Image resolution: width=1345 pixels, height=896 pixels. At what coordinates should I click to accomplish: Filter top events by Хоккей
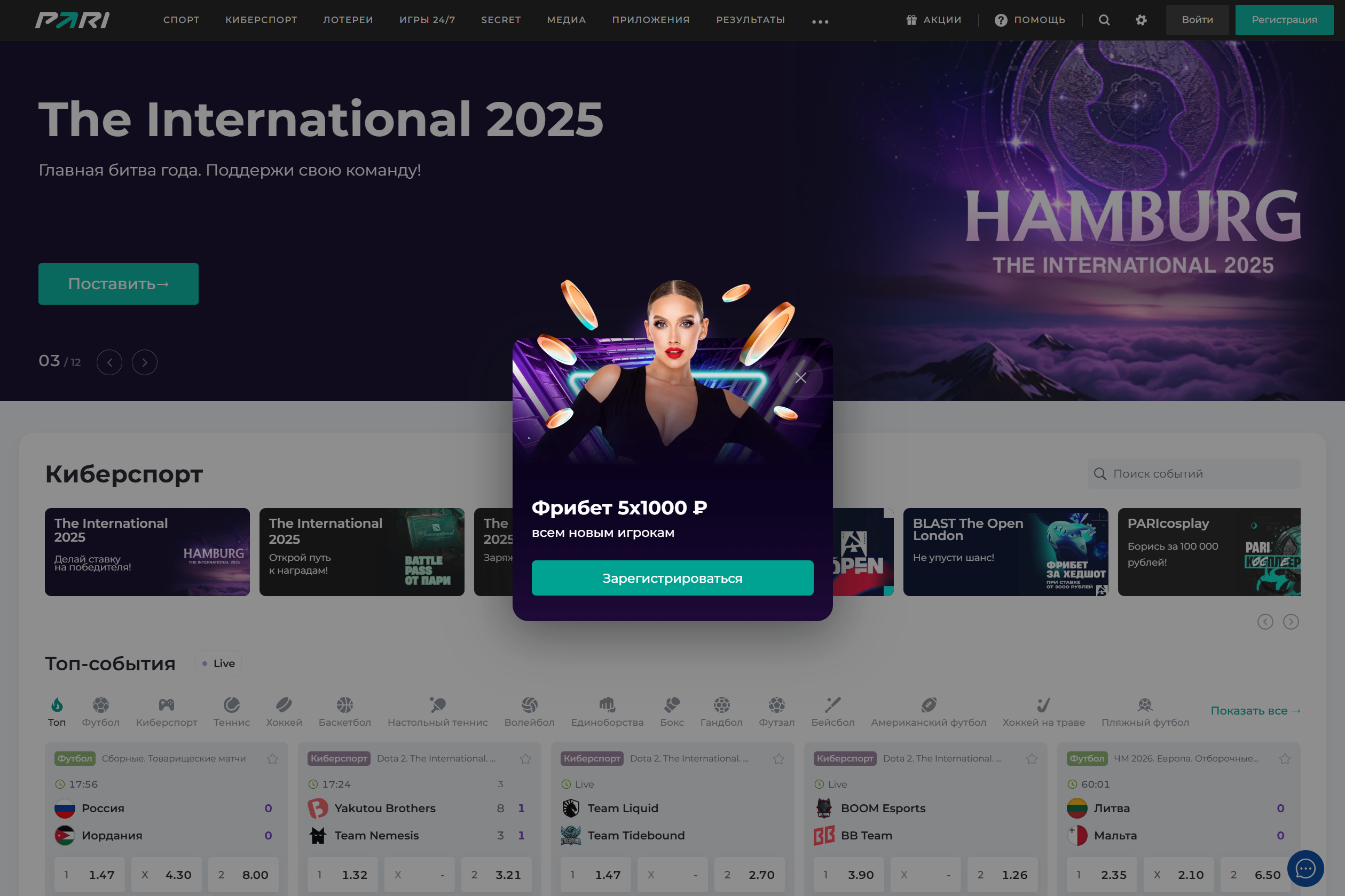[284, 711]
